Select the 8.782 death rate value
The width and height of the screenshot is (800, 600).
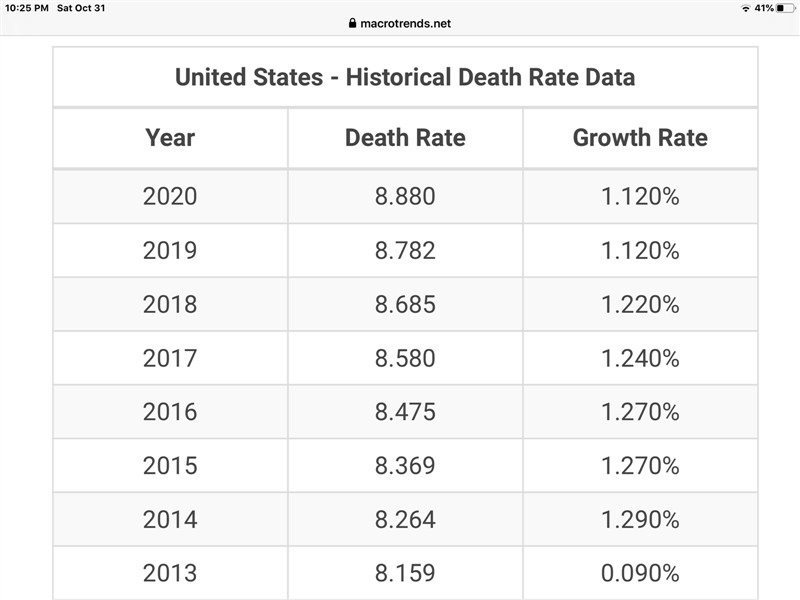[x=405, y=250]
